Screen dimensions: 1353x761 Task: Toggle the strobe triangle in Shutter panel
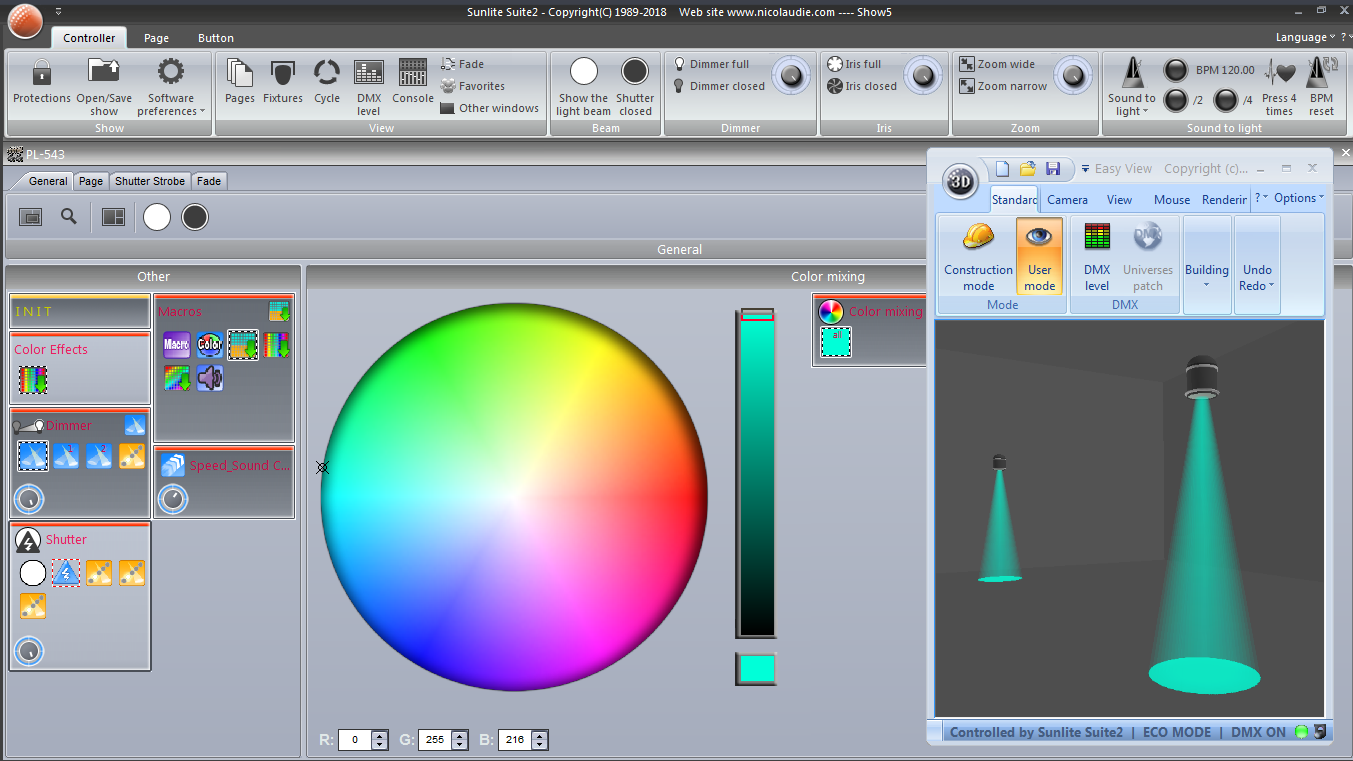(x=66, y=573)
